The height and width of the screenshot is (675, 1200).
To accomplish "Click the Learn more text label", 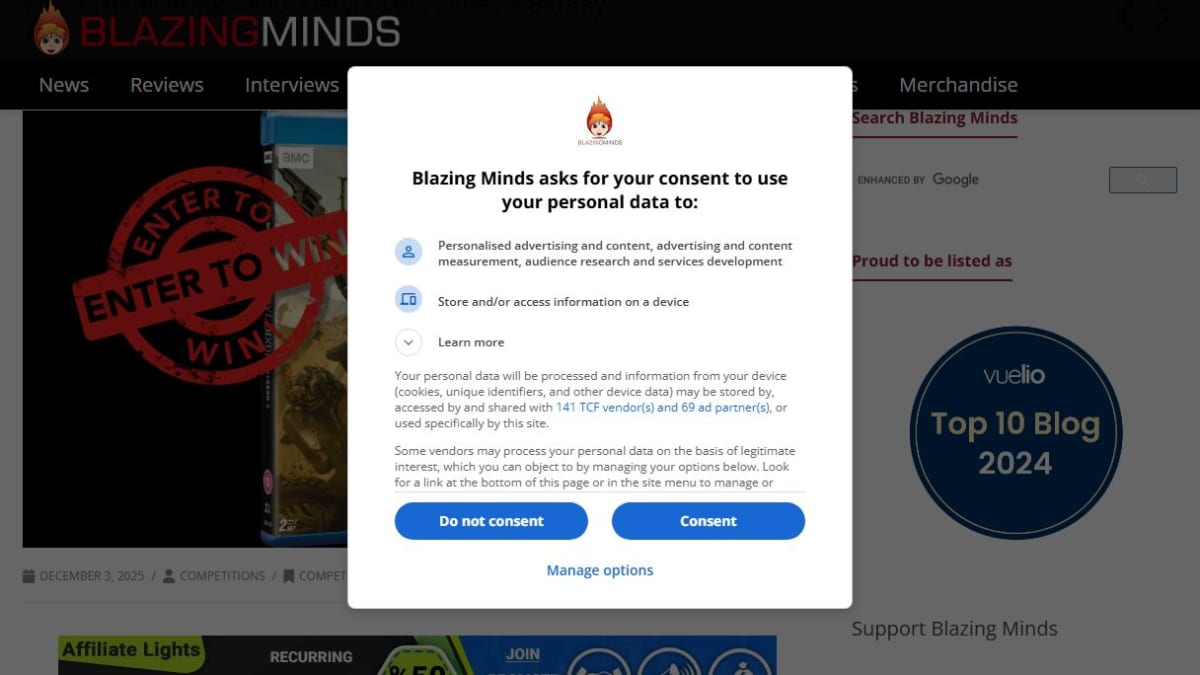I will tap(471, 342).
